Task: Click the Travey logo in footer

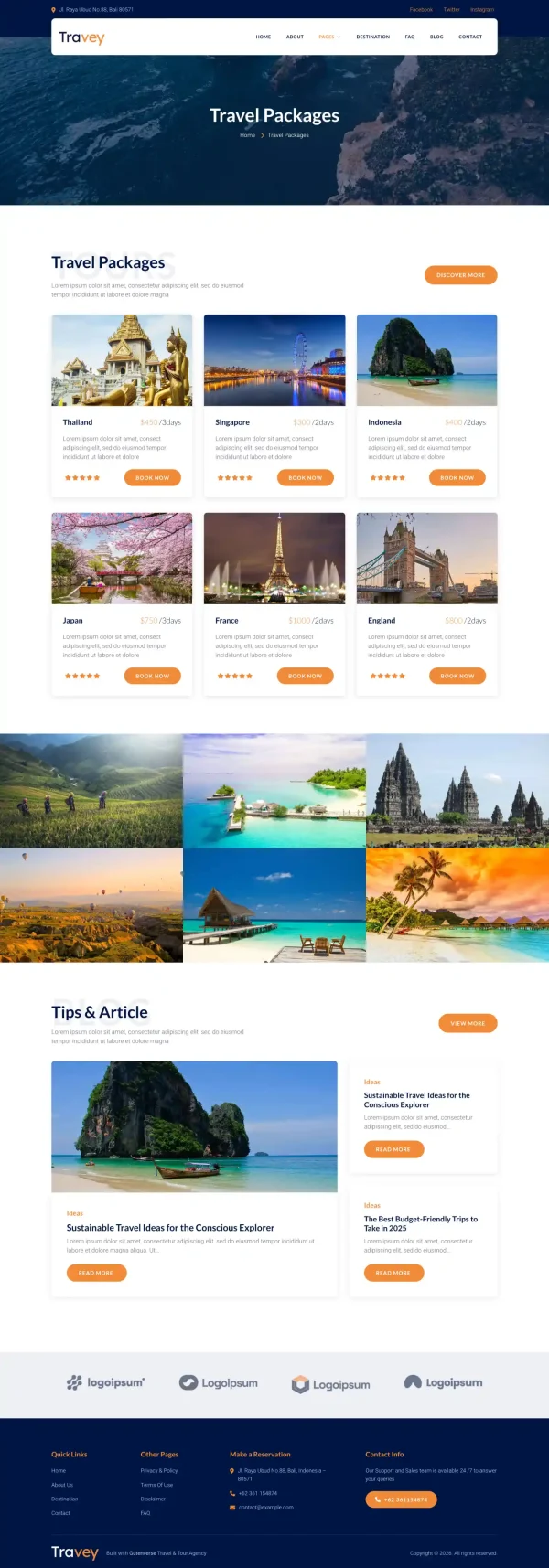Action: tap(75, 1552)
